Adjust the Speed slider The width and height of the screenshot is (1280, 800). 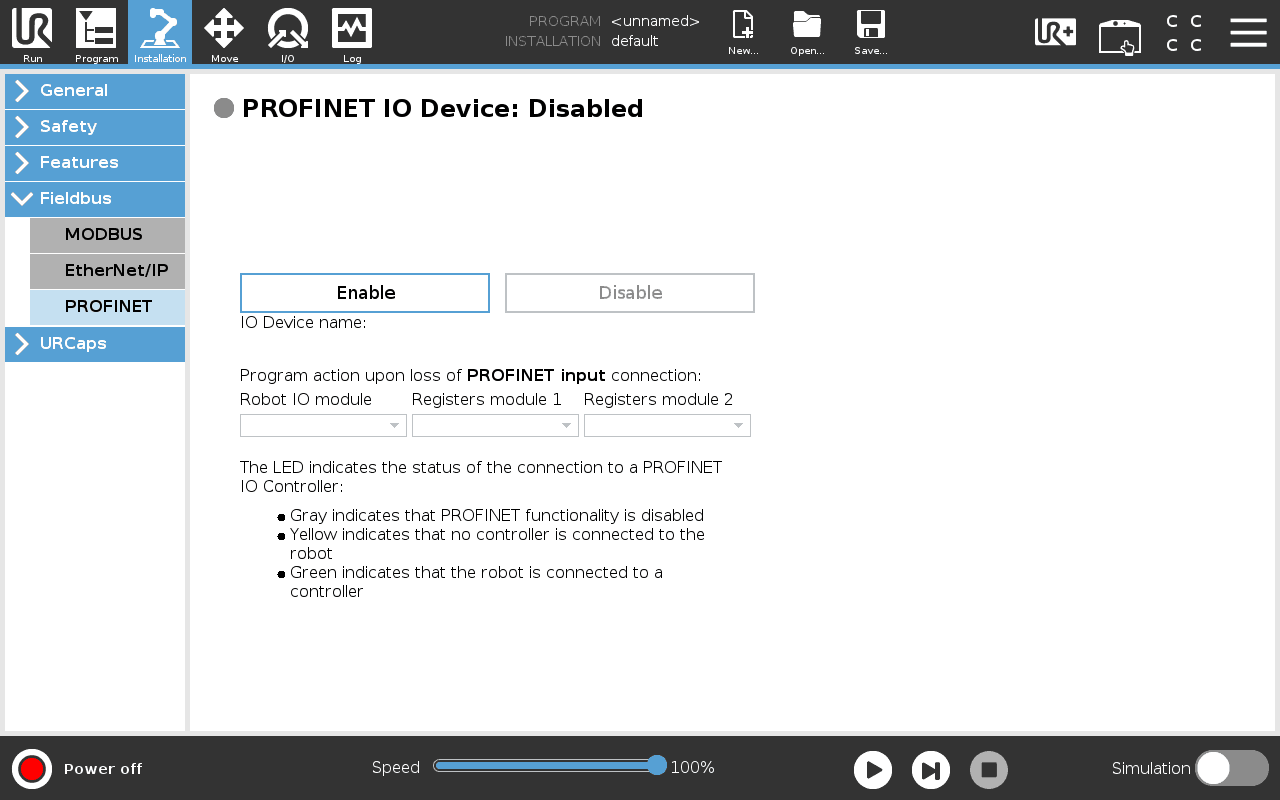(x=549, y=766)
